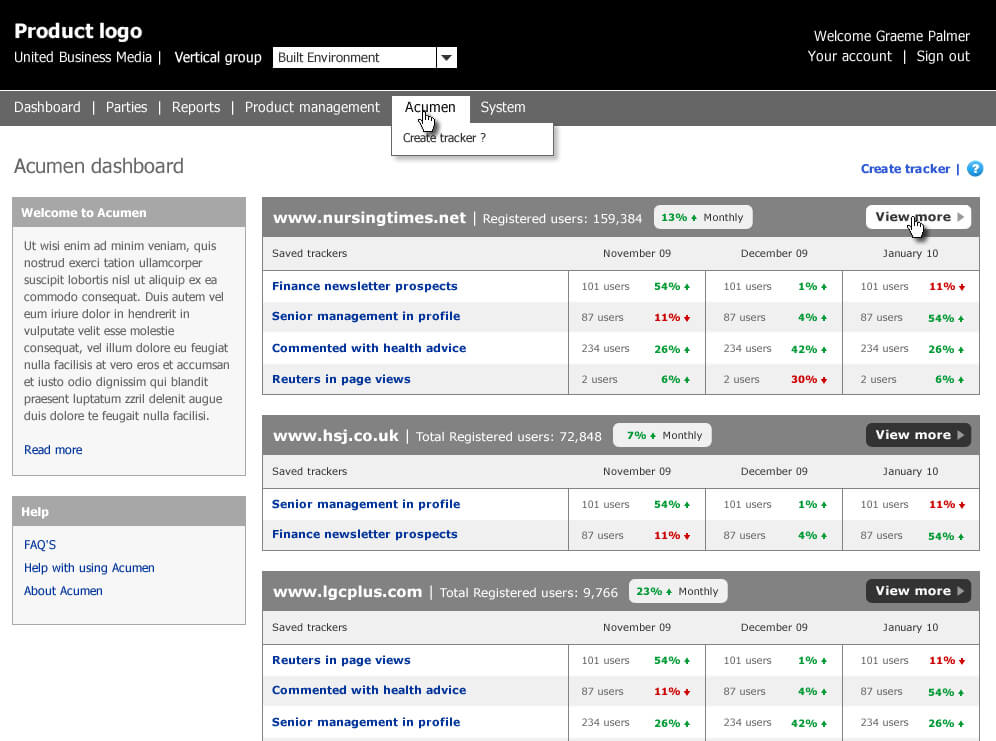Click View more for www.nursingtimes.net
The height and width of the screenshot is (741, 996).
click(918, 217)
